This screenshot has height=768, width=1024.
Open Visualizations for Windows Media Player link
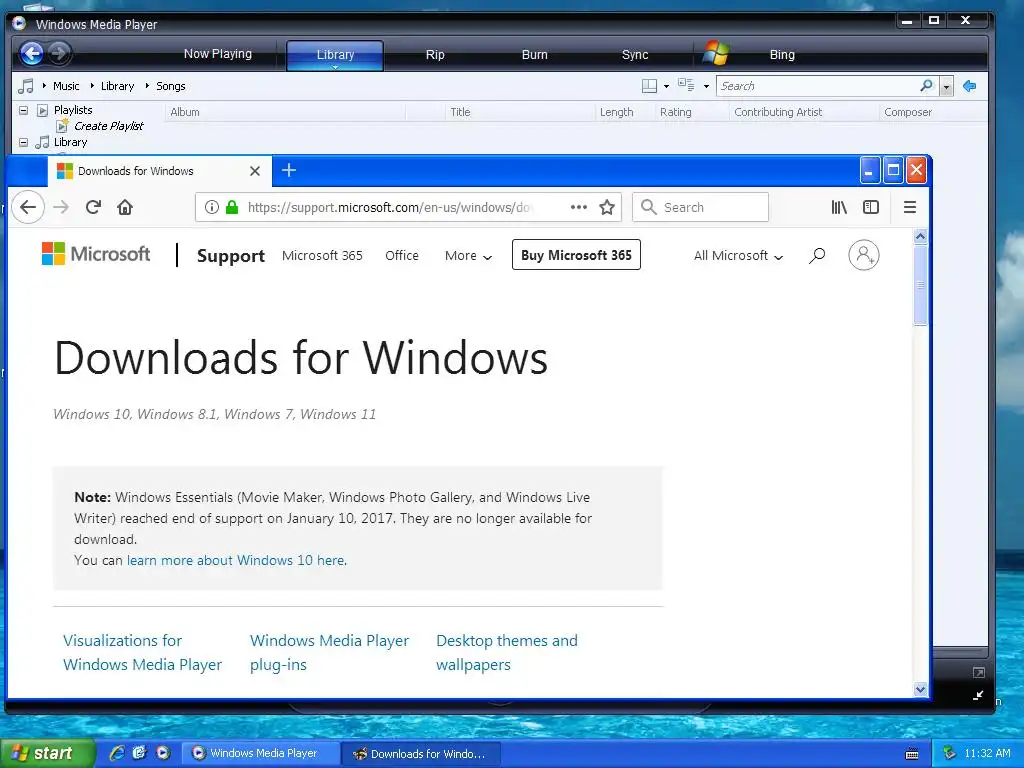pyautogui.click(x=142, y=652)
